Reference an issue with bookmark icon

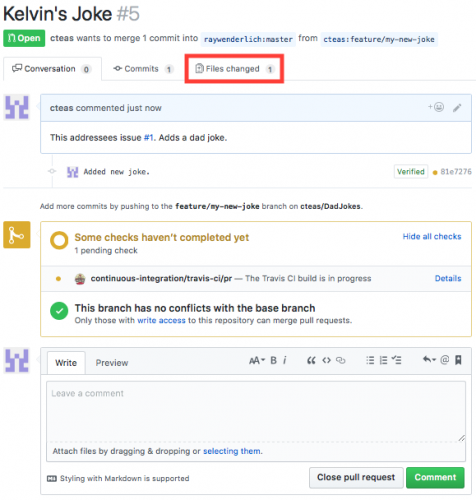[458, 360]
